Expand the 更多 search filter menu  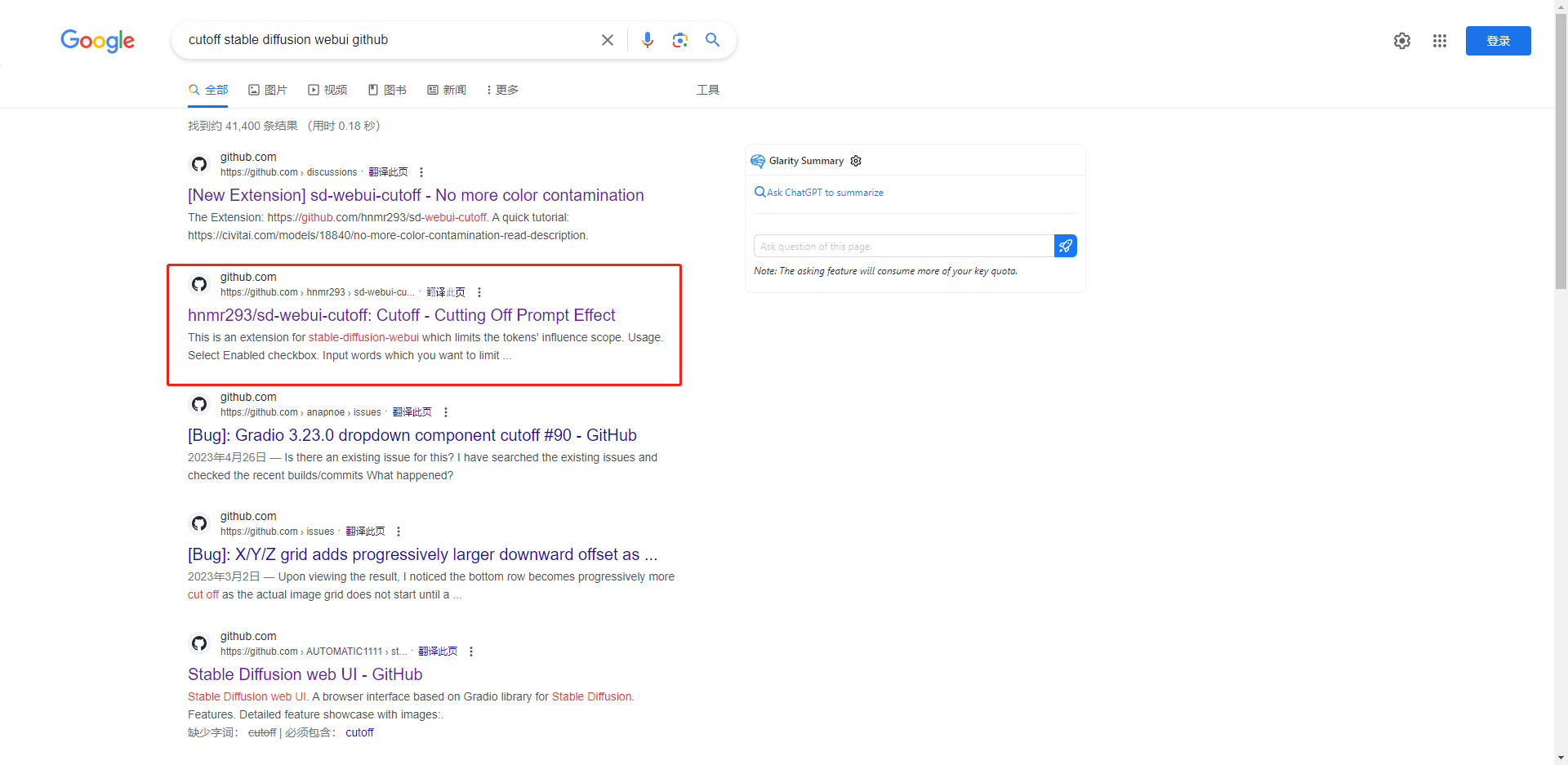503,90
